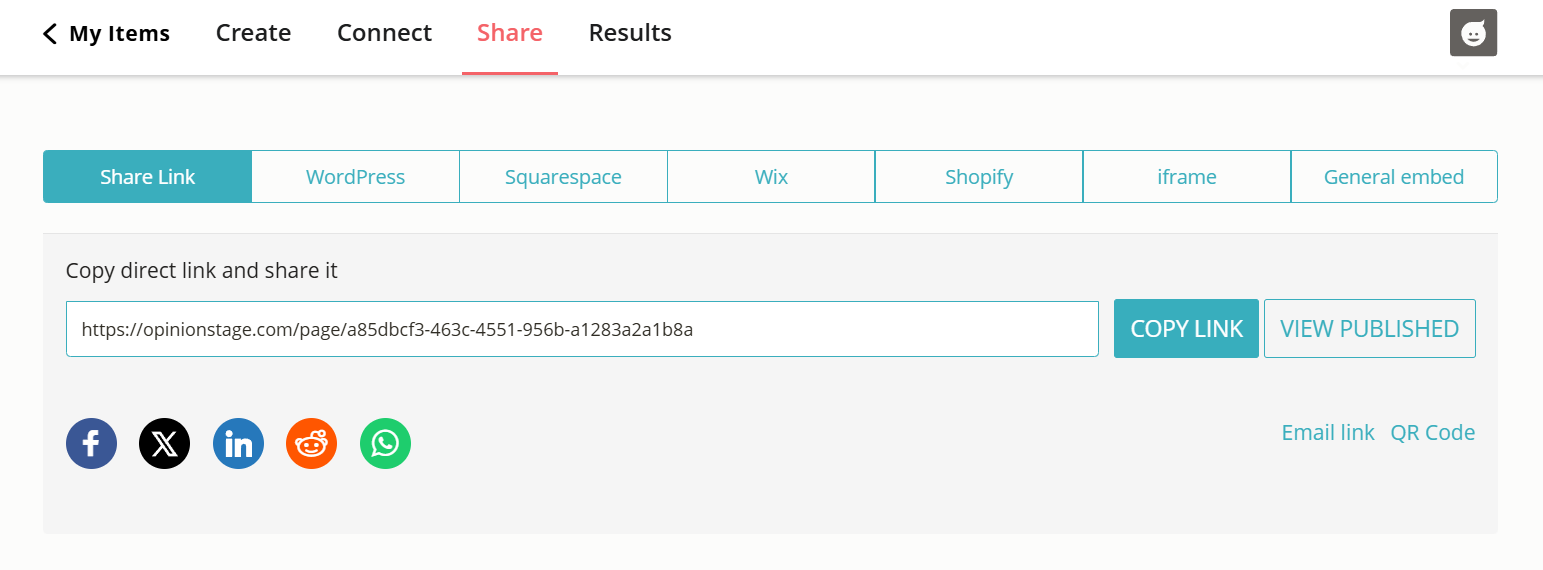The width and height of the screenshot is (1543, 570).
Task: View the Results tab
Action: pyautogui.click(x=630, y=33)
